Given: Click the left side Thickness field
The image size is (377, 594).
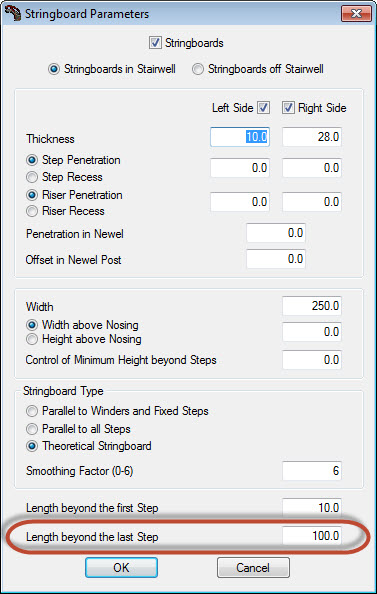Looking at the screenshot, I should point(240,137).
